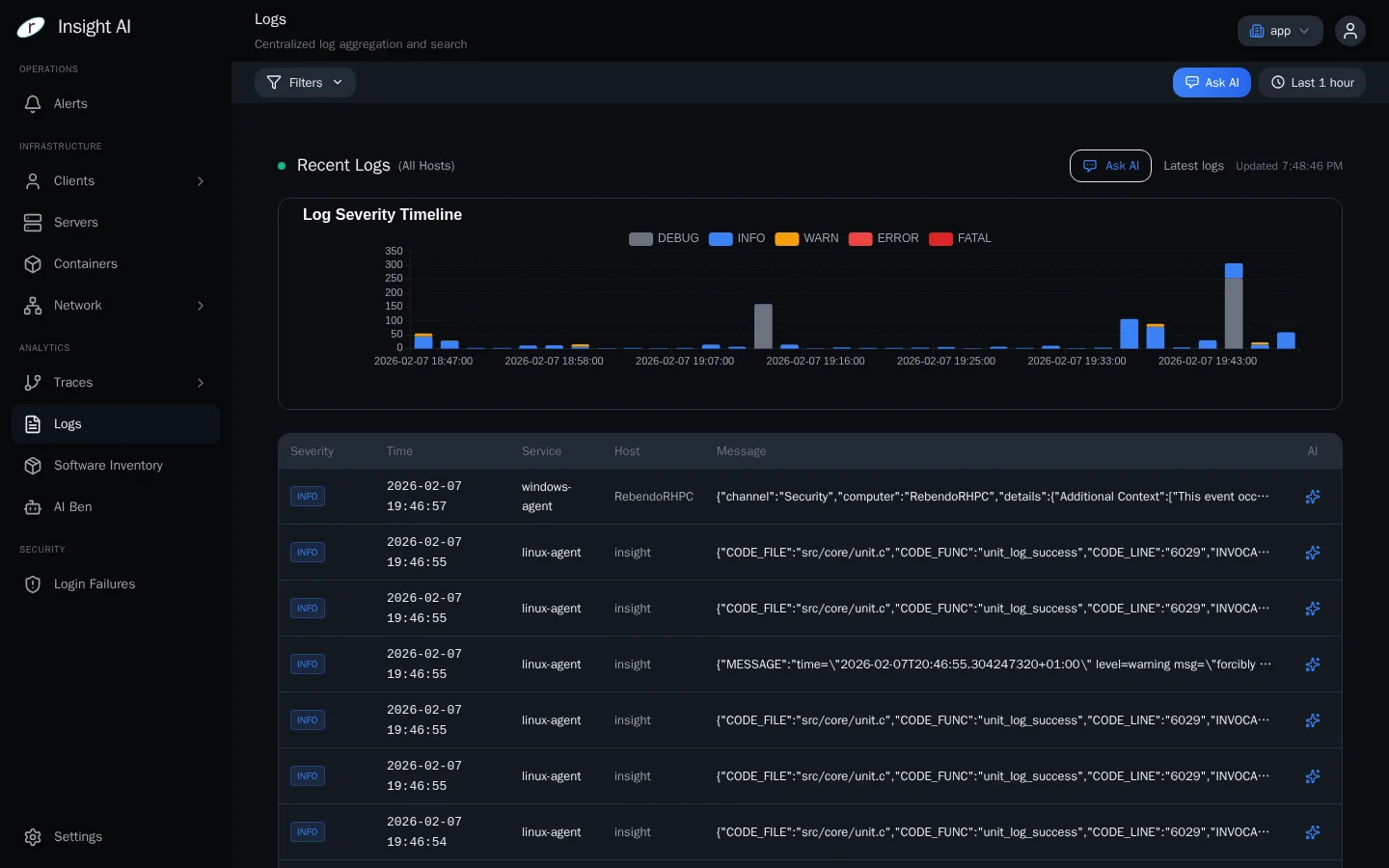Click the Network topology icon

(x=33, y=306)
